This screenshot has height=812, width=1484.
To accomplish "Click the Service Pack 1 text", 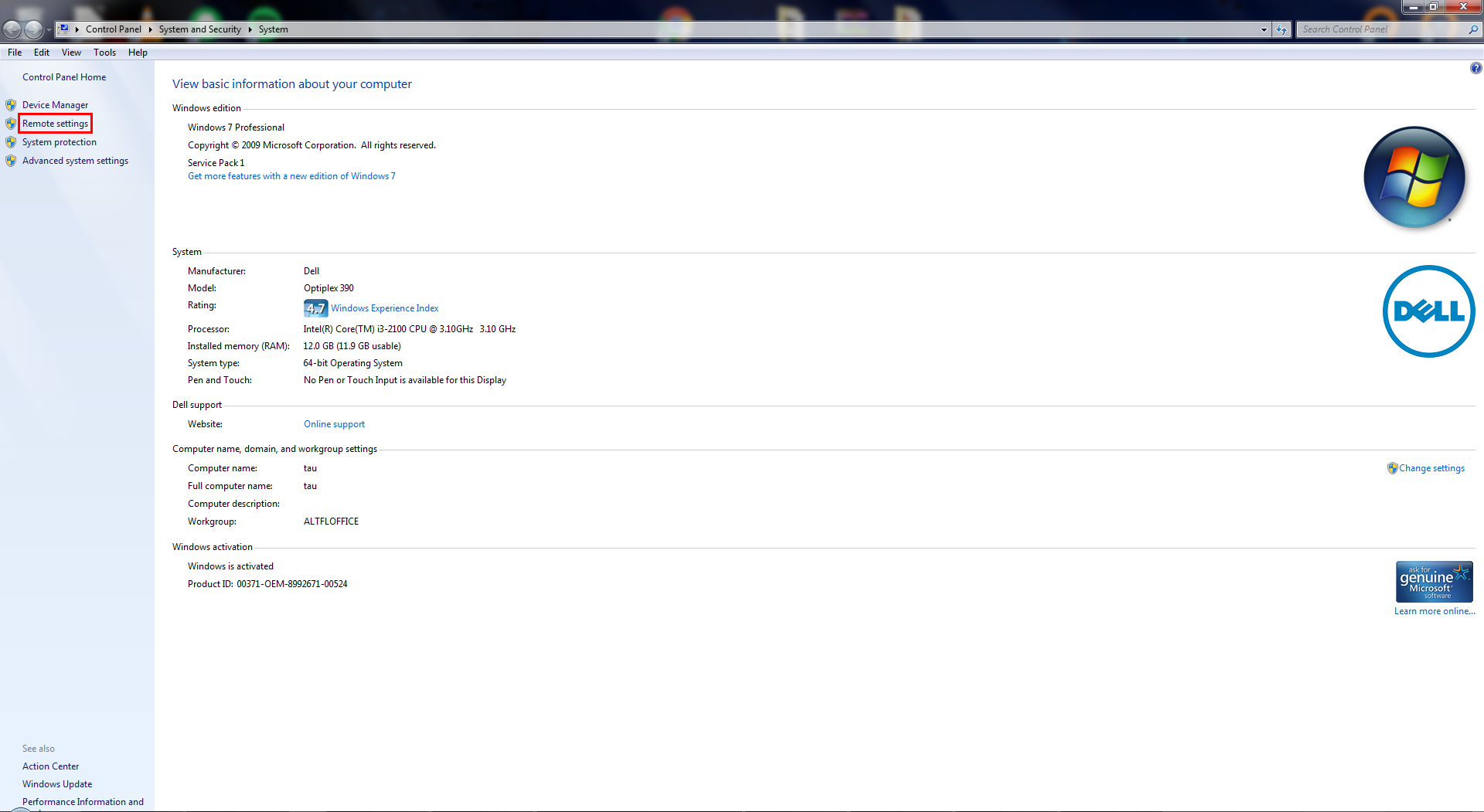I will 216,163.
